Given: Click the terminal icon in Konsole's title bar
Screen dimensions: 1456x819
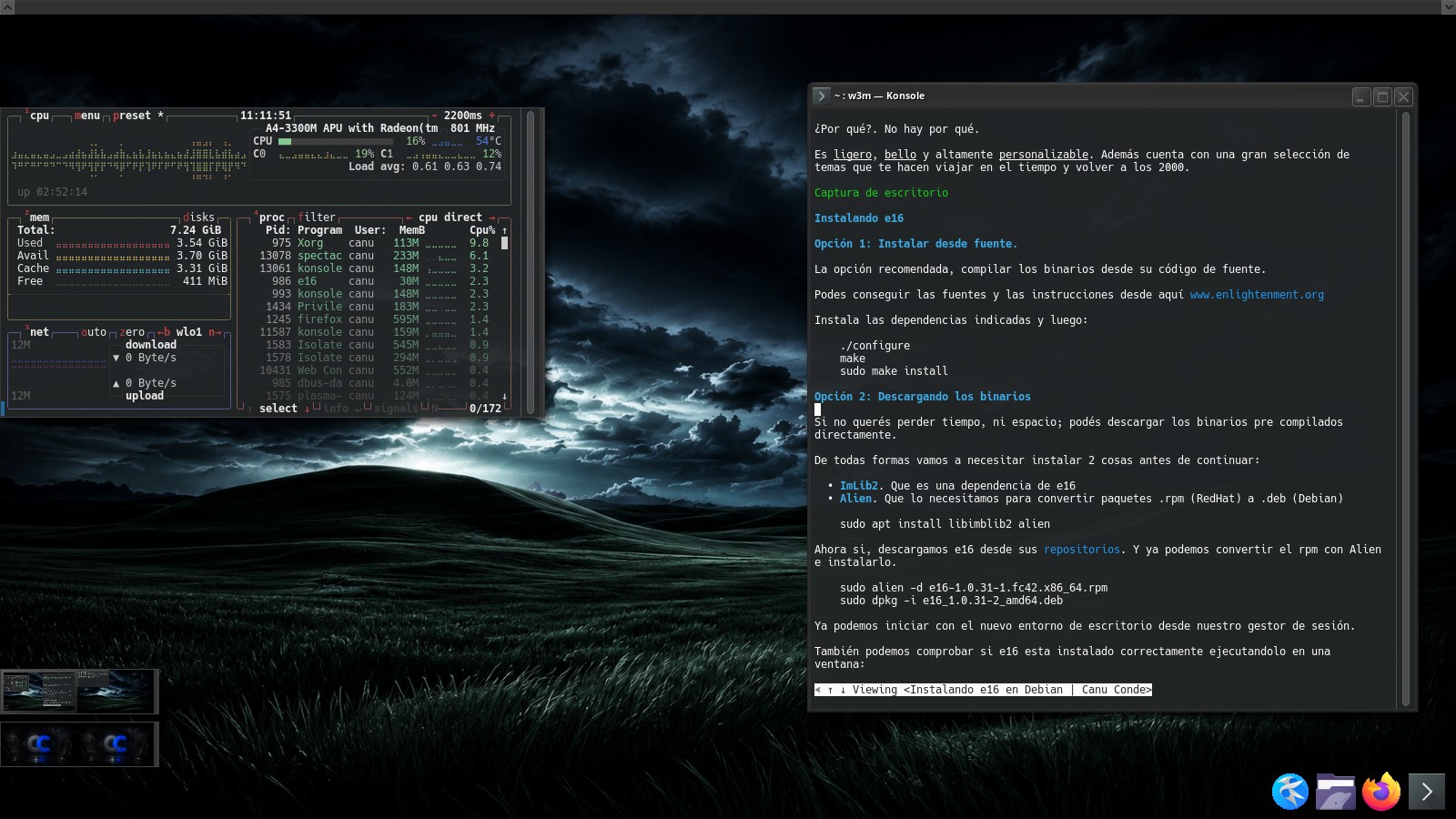Looking at the screenshot, I should (821, 96).
